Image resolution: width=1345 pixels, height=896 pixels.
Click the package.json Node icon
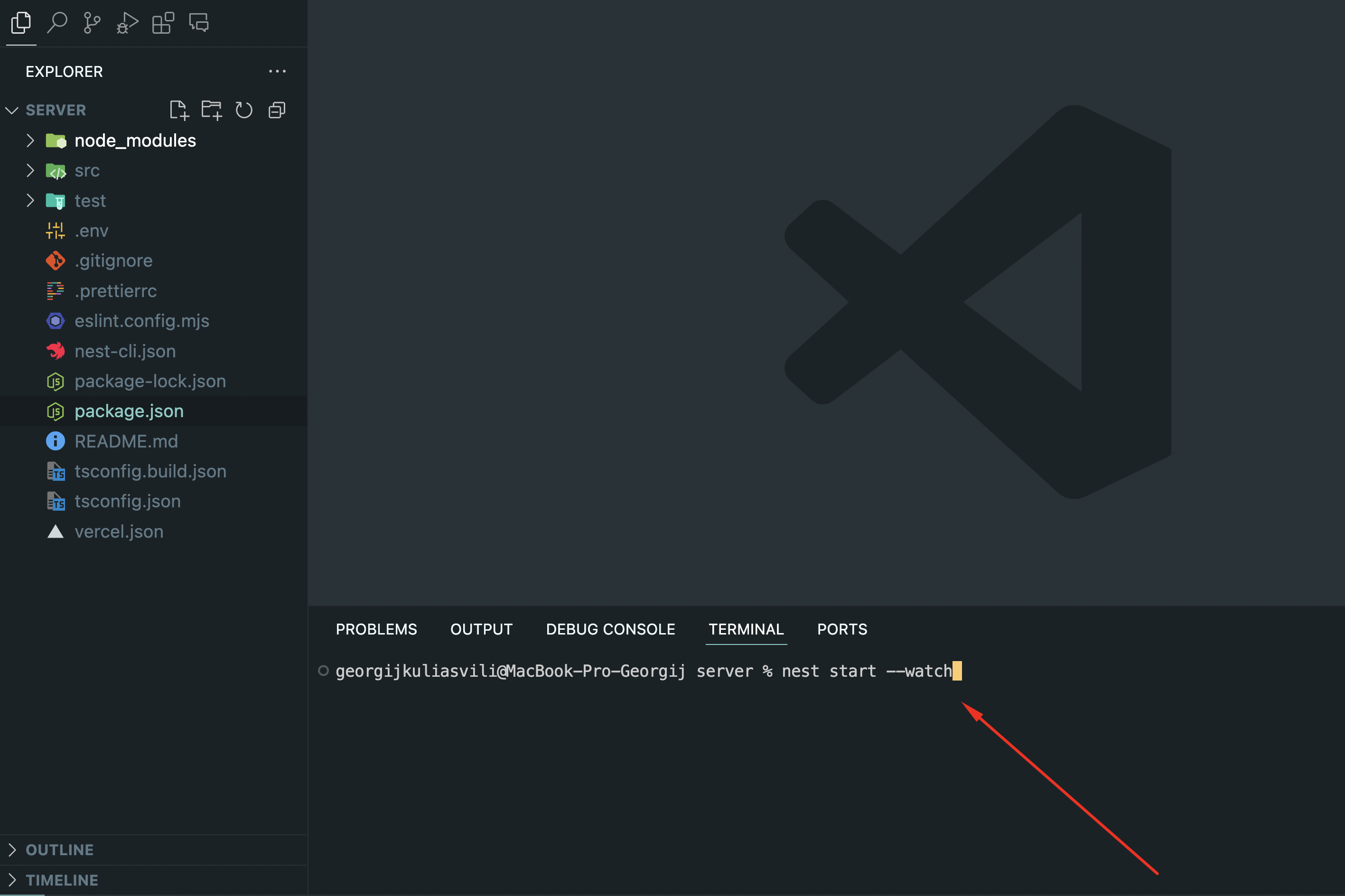(56, 411)
